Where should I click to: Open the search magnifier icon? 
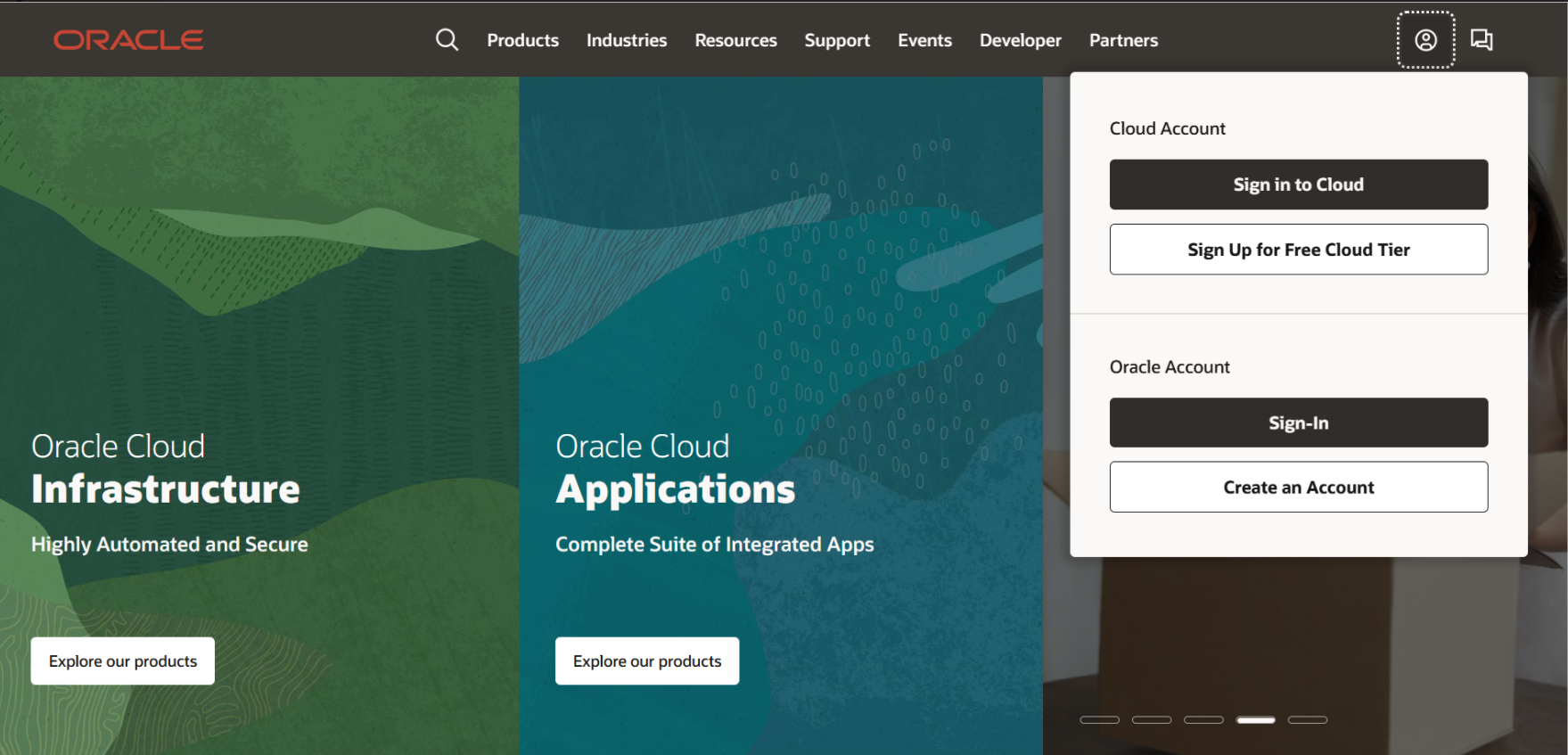(447, 40)
